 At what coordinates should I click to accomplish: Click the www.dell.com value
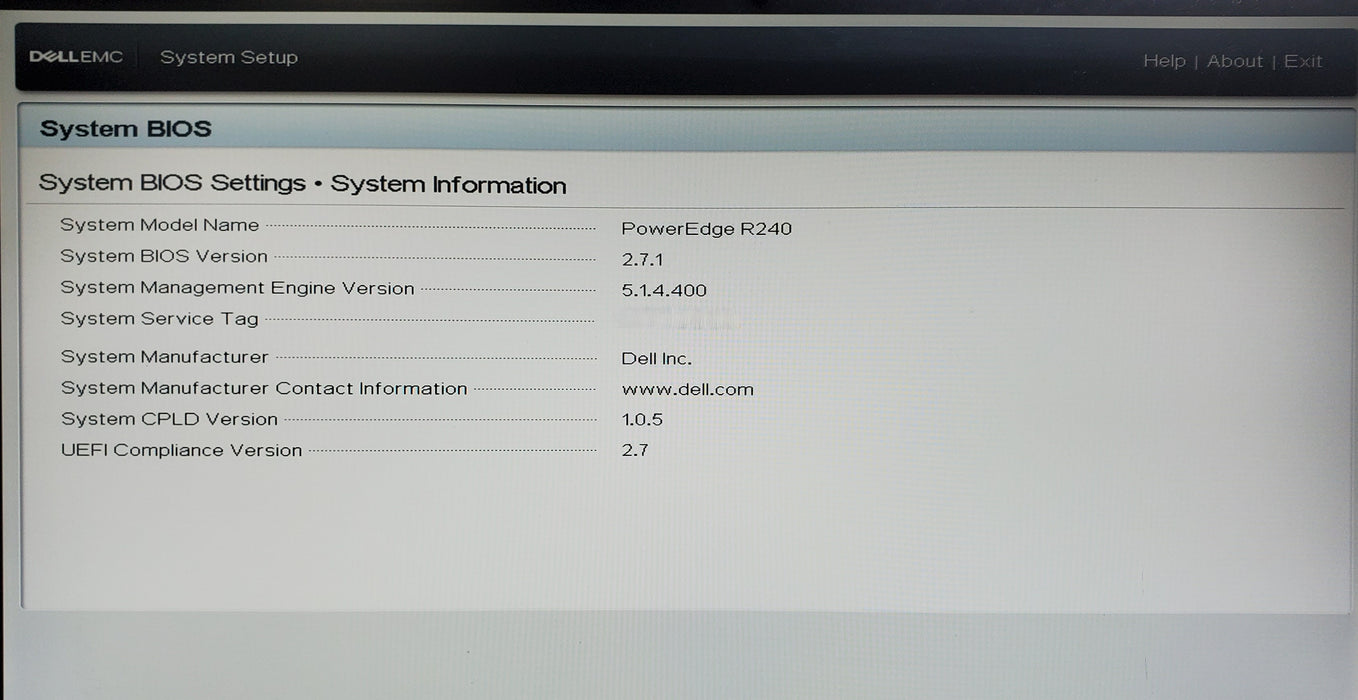[687, 389]
